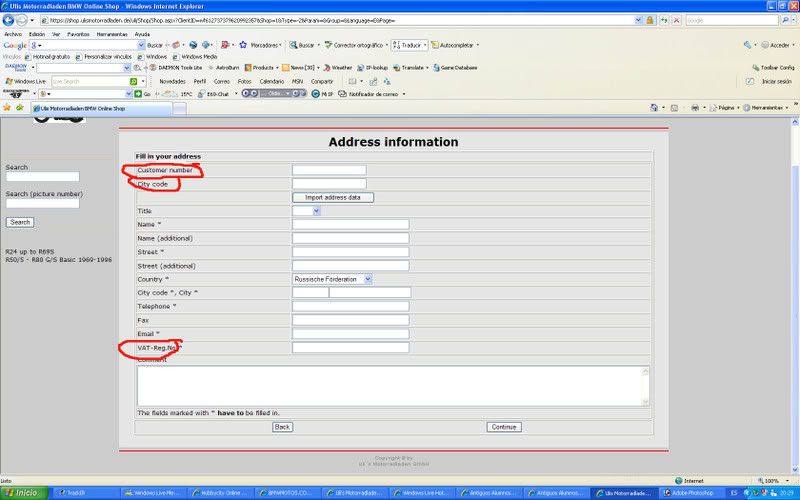Click the Continue button
Screen dimensions: 800x500
504,427
